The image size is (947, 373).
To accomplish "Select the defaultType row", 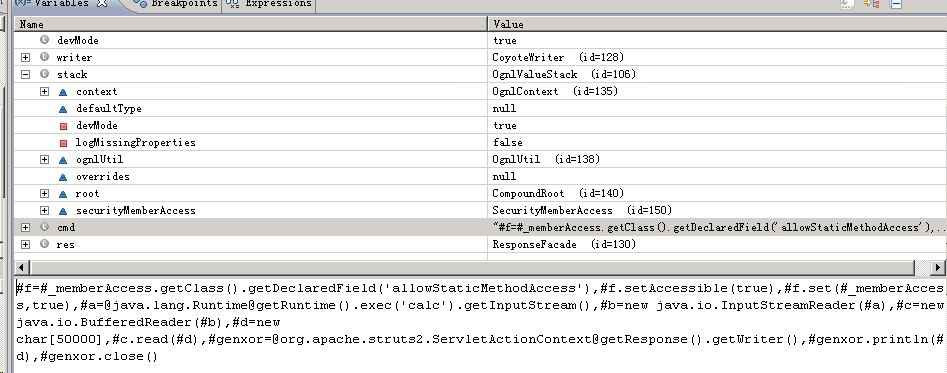I will (480, 109).
